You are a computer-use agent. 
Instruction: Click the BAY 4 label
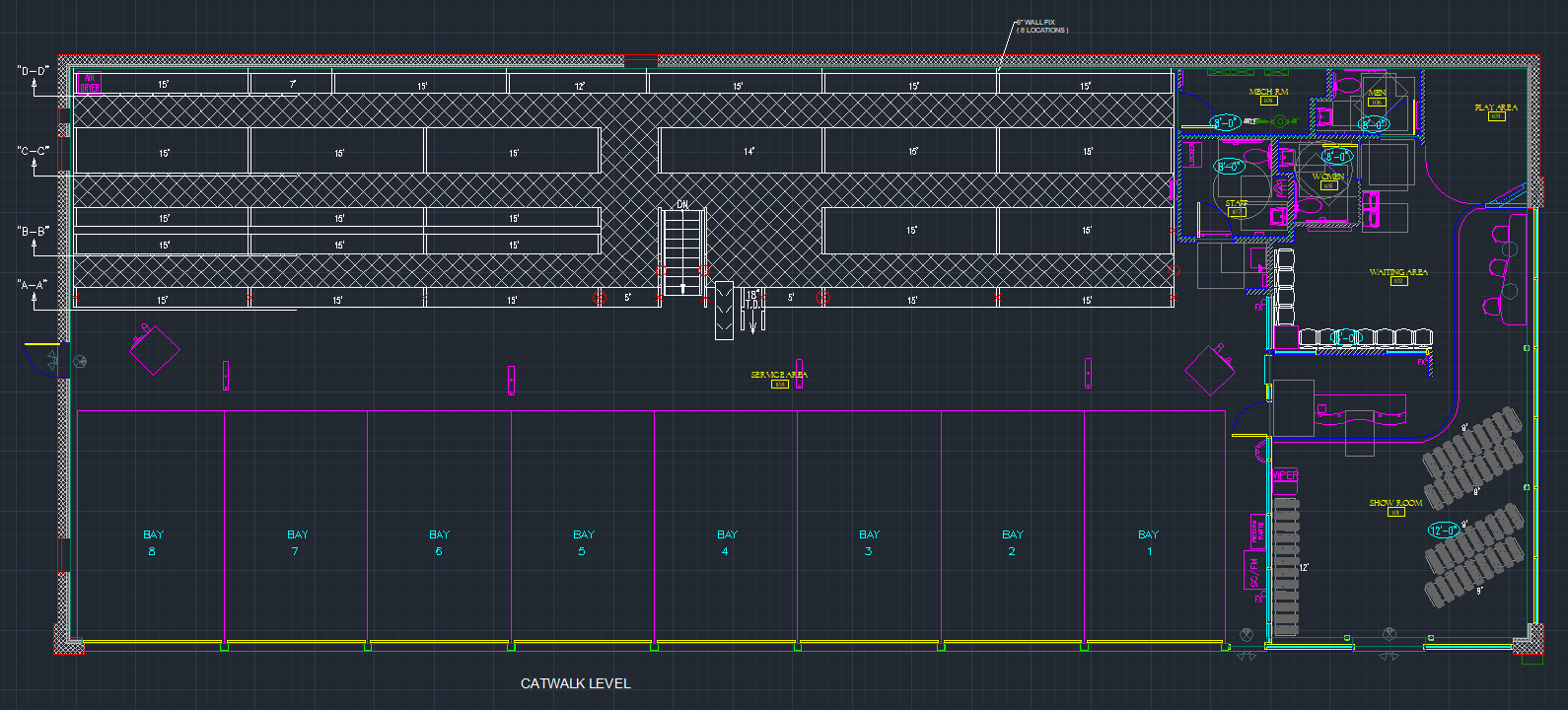(727, 542)
